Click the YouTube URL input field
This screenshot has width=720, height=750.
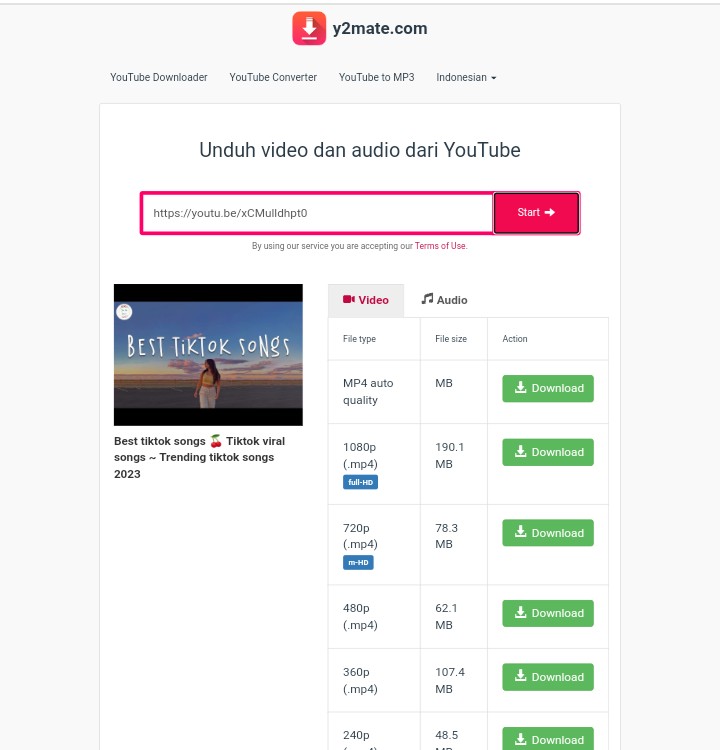point(317,213)
